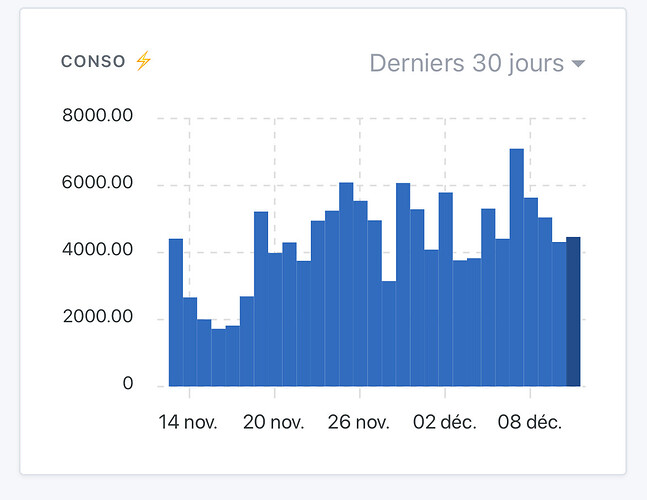
Task: Click the 4000.00 y-axis label
Action: 96,251
